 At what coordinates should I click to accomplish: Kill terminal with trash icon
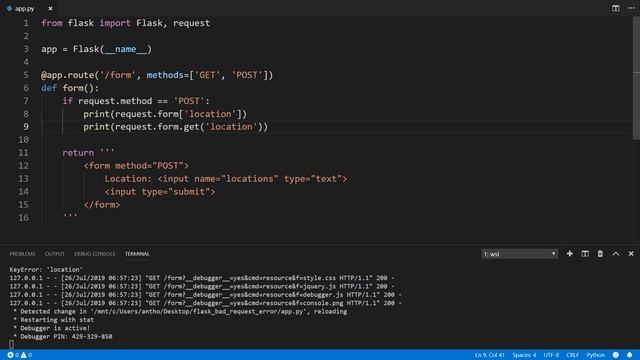[x=600, y=254]
